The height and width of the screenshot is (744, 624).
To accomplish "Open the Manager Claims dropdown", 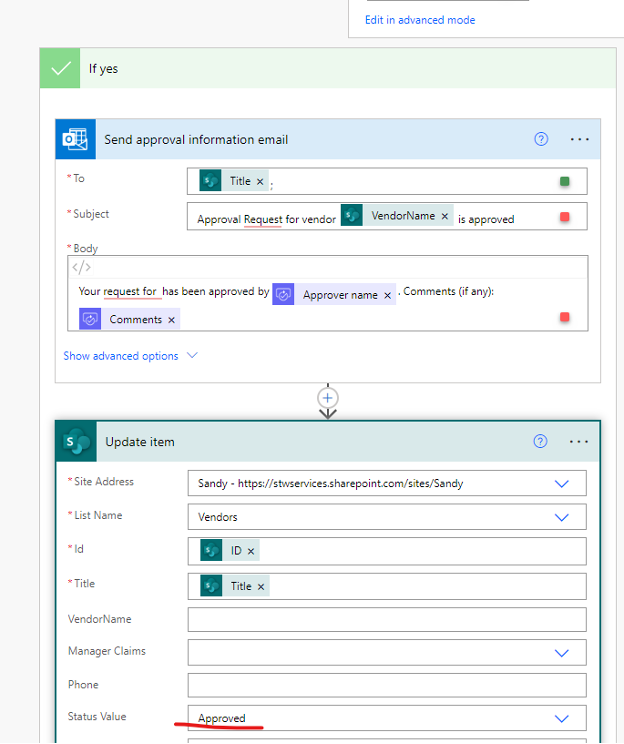I will 561,653.
